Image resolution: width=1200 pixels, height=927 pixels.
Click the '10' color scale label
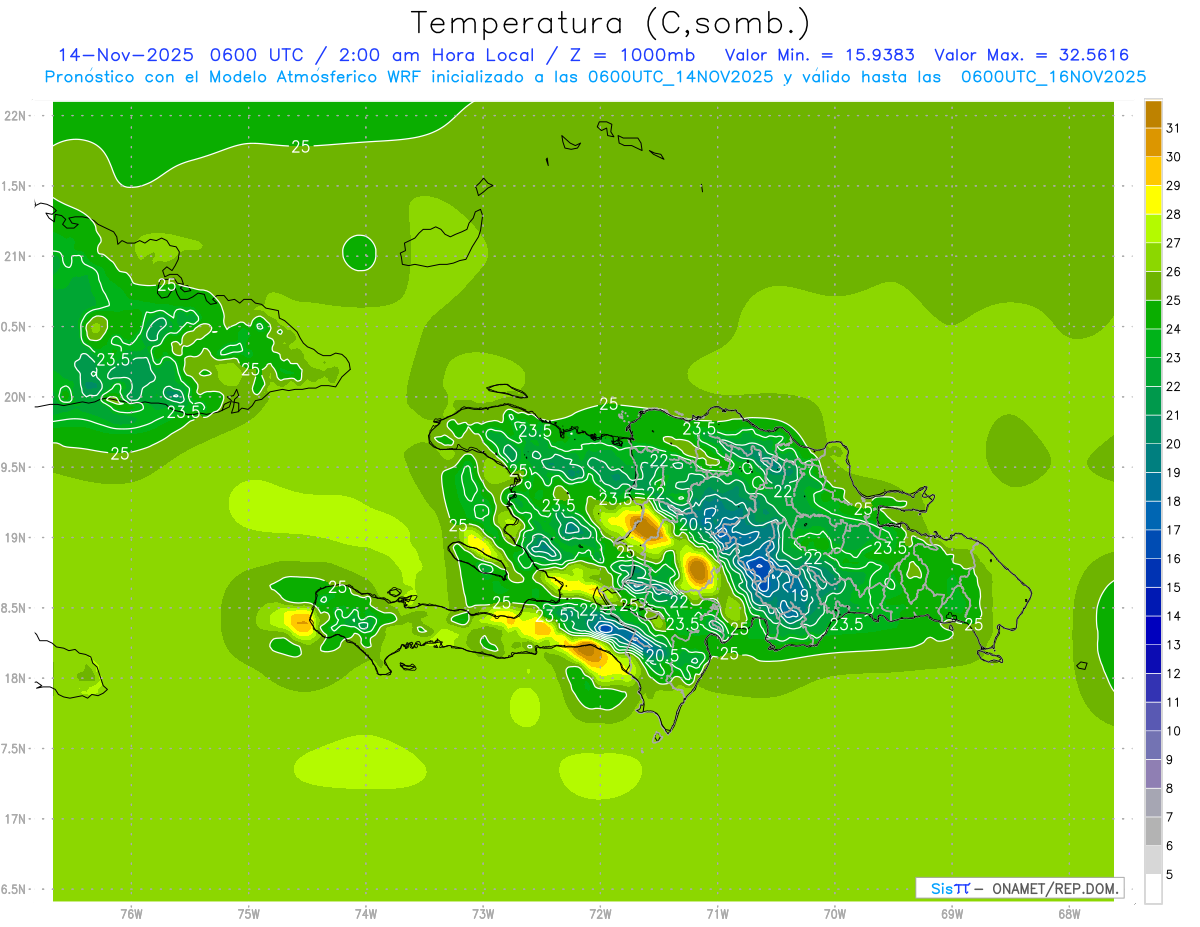(x=1173, y=731)
